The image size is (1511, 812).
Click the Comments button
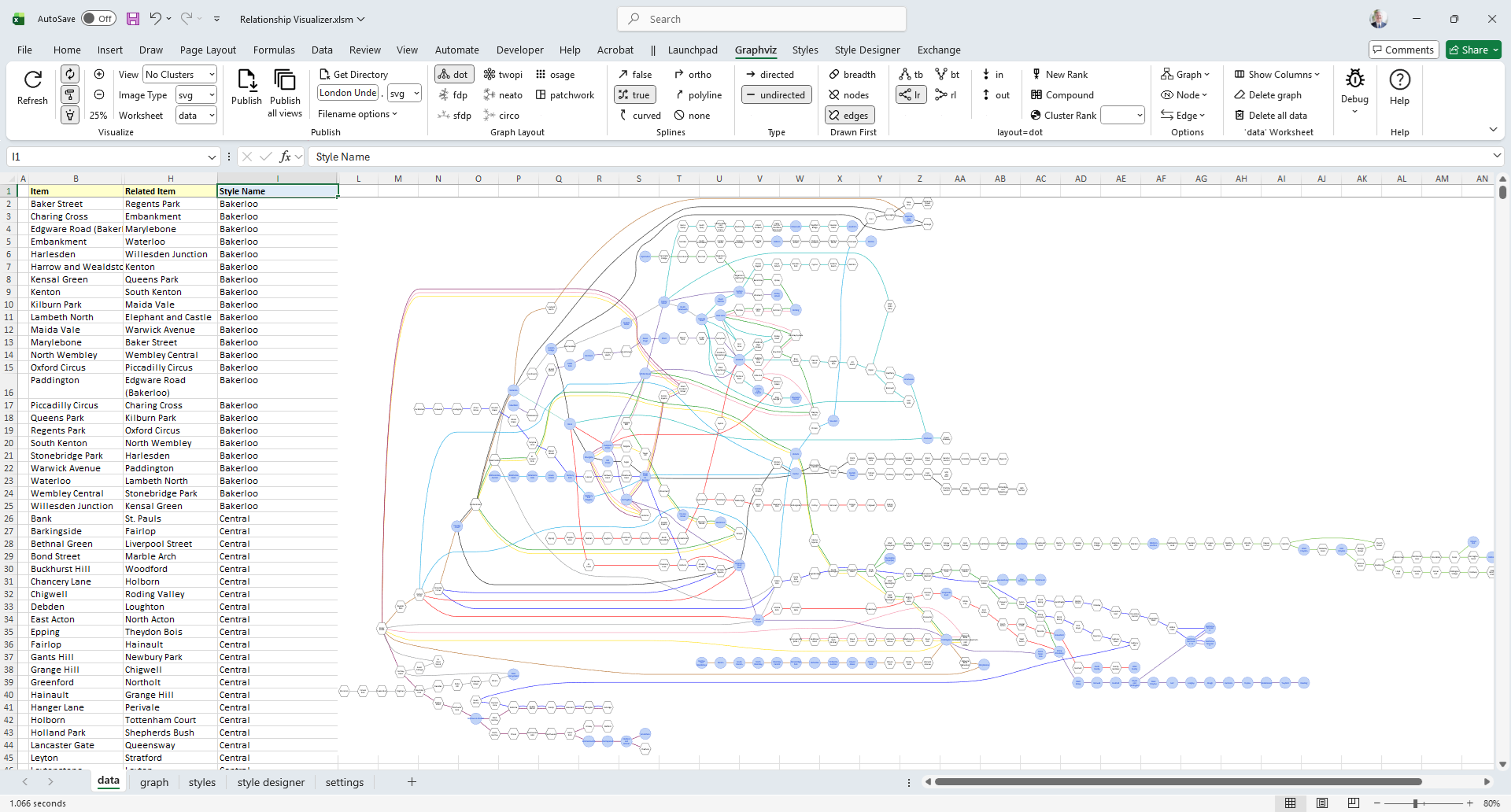coord(1403,50)
